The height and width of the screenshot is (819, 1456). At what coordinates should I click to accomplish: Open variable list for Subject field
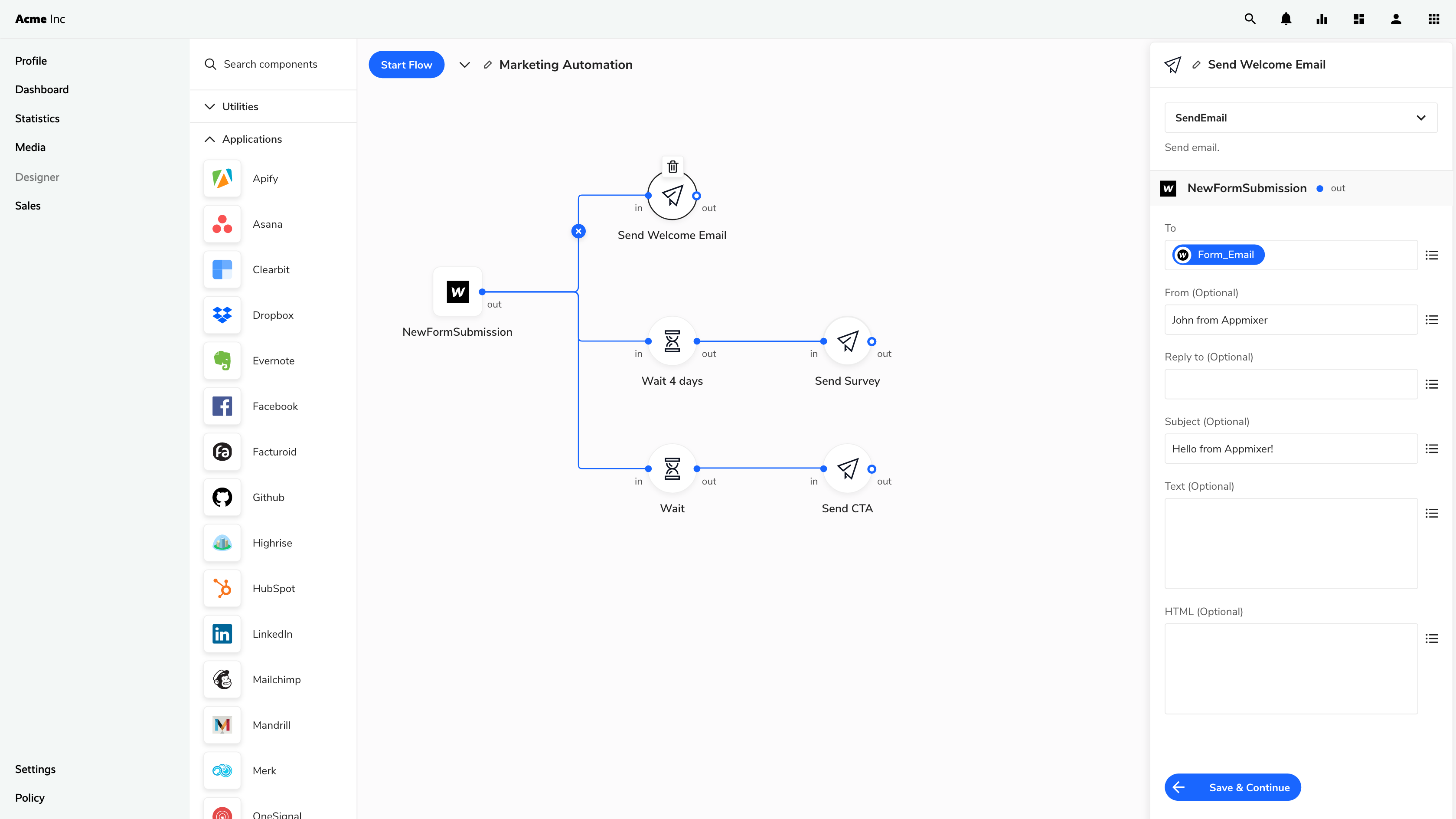tap(1432, 449)
